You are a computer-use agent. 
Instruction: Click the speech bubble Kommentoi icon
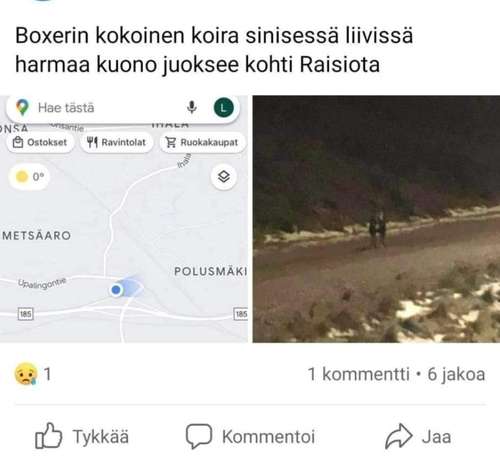(199, 436)
